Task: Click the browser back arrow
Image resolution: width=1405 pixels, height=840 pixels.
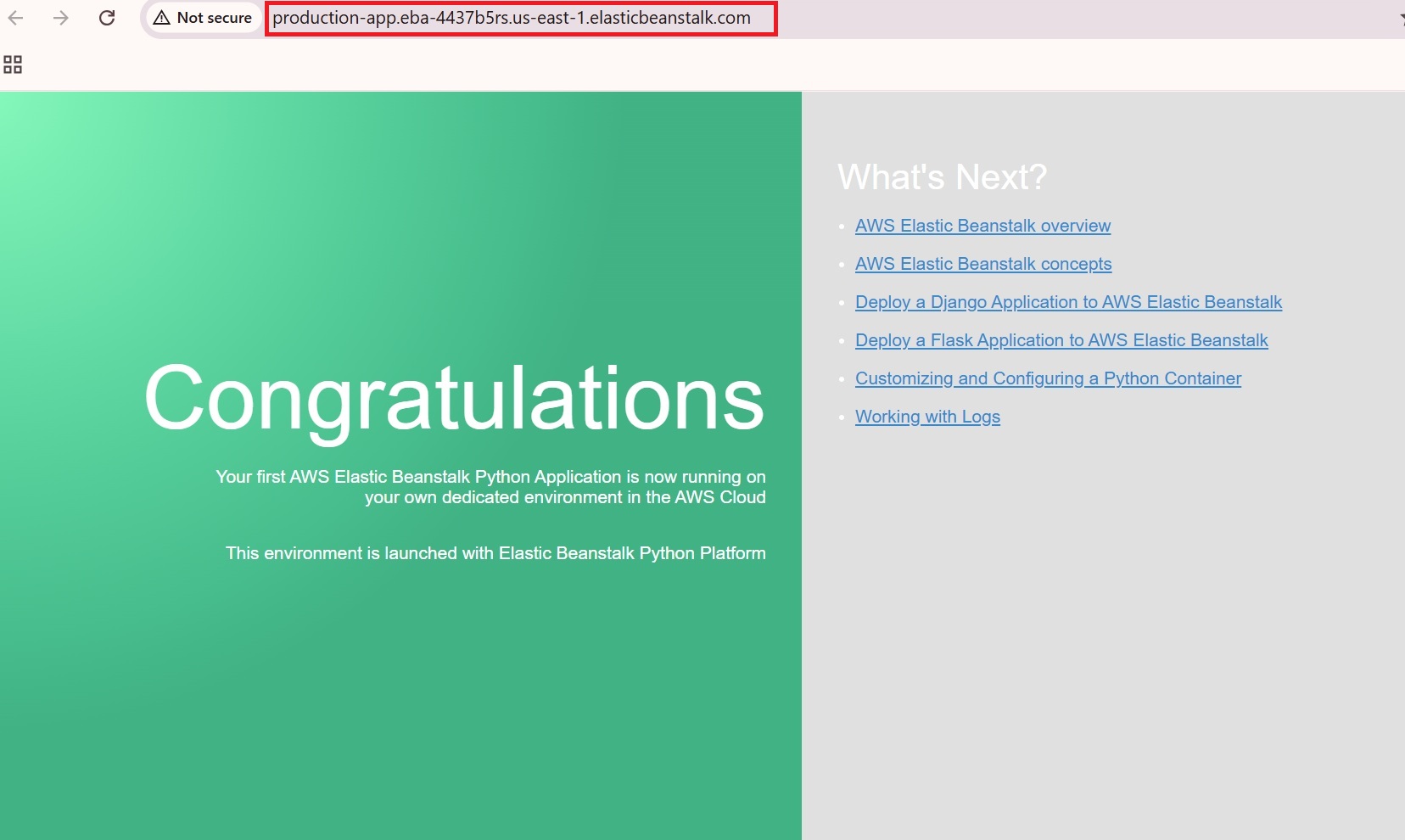Action: coord(15,18)
